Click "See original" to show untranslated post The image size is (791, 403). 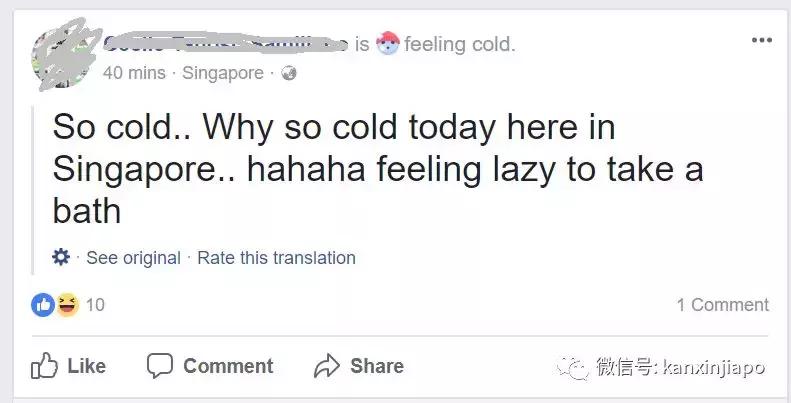click(133, 258)
